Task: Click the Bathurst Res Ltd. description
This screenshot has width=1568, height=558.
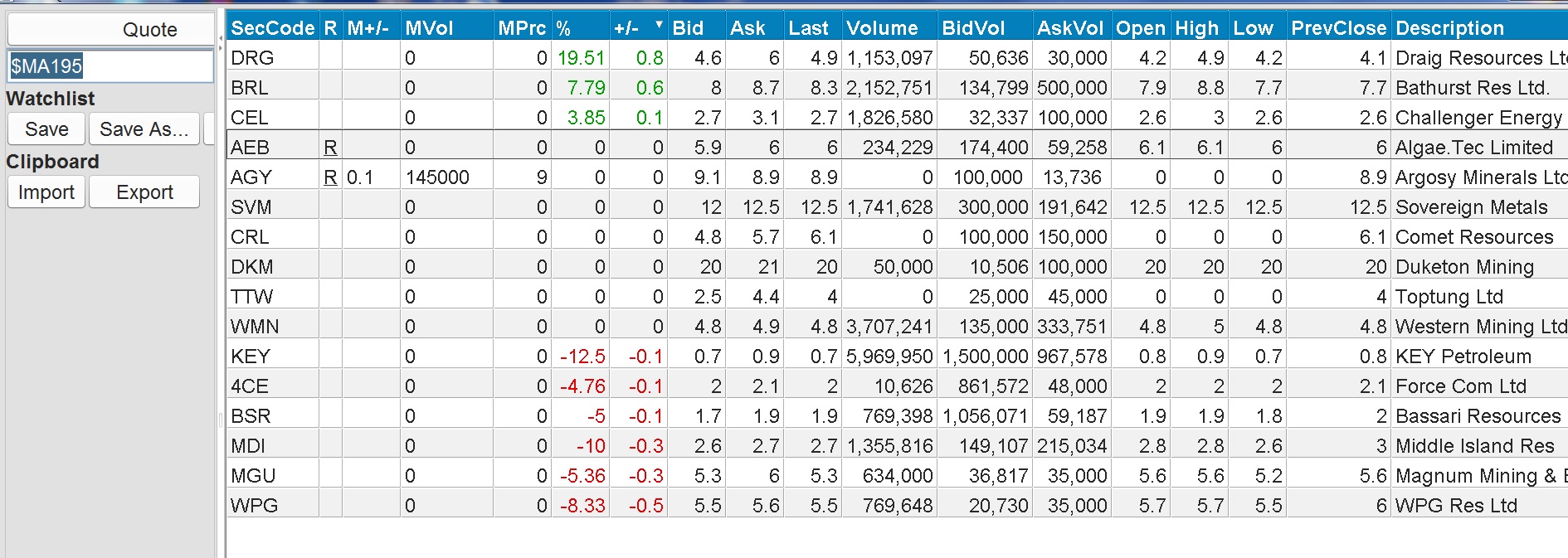Action: [x=1473, y=88]
